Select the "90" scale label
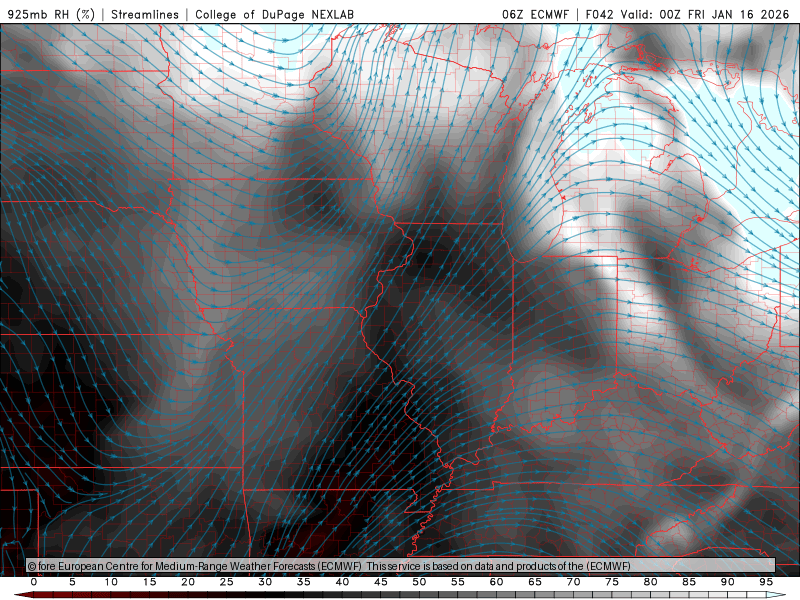Image resolution: width=800 pixels, height=600 pixels. 727,582
